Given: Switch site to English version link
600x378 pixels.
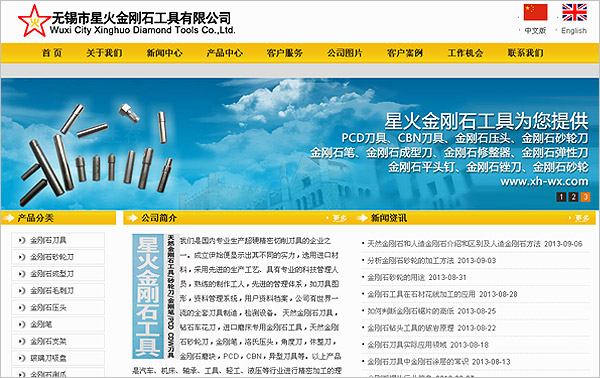Looking at the screenshot, I should pos(574,31).
